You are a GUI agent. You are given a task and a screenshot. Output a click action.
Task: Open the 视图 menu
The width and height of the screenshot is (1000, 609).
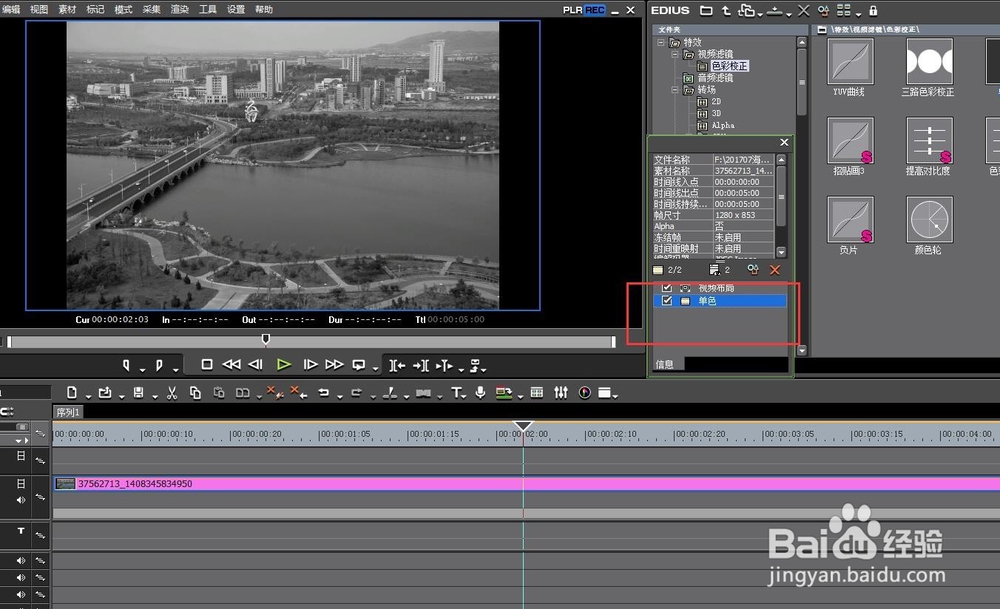click(x=39, y=10)
